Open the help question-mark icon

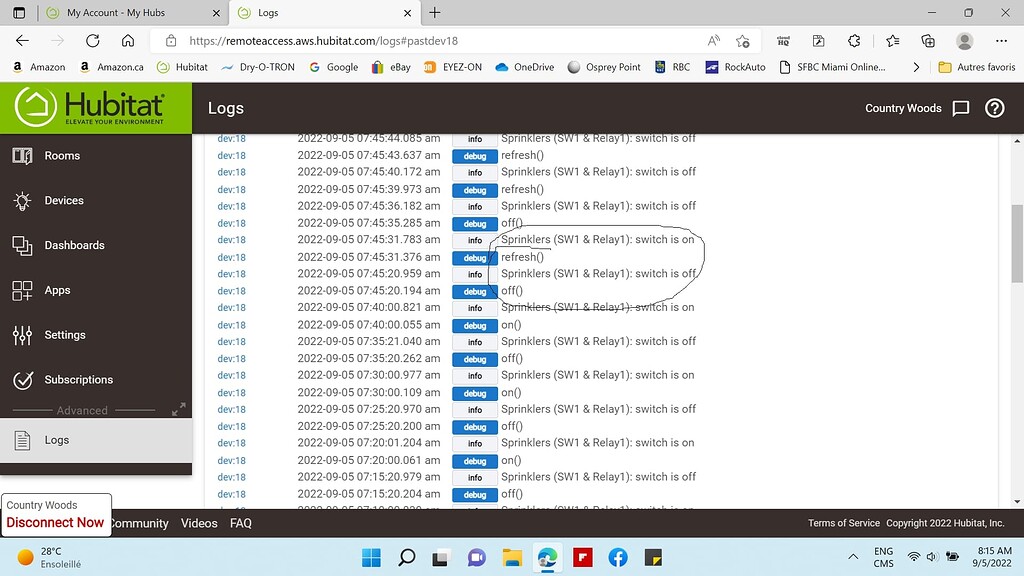tap(994, 107)
